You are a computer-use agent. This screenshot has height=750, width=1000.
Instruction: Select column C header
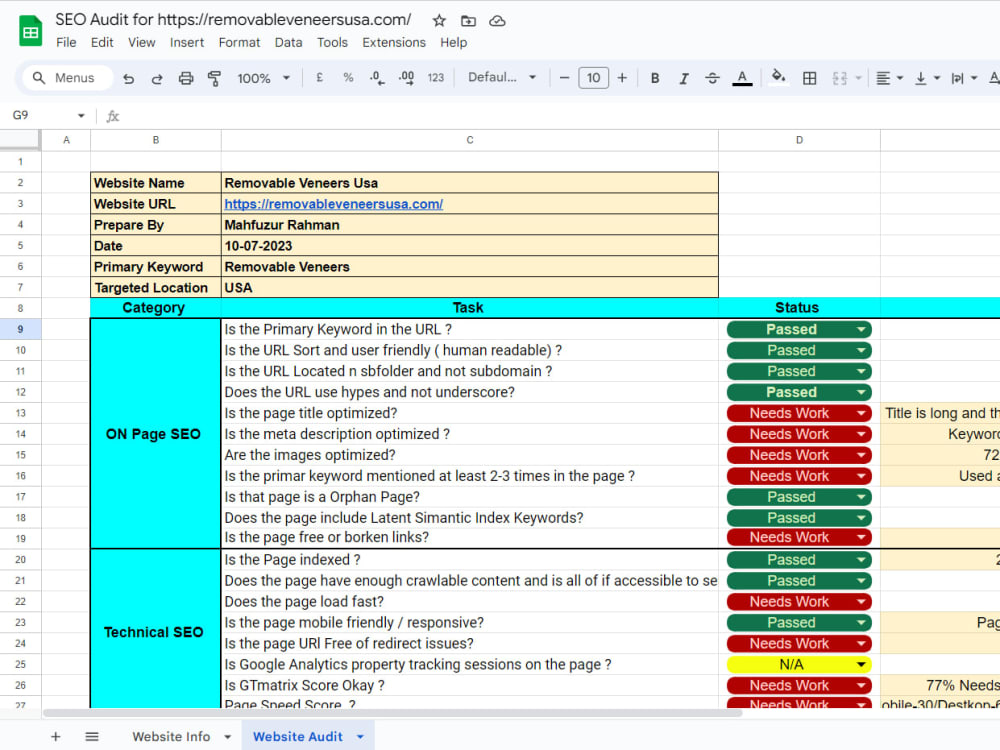pos(469,140)
